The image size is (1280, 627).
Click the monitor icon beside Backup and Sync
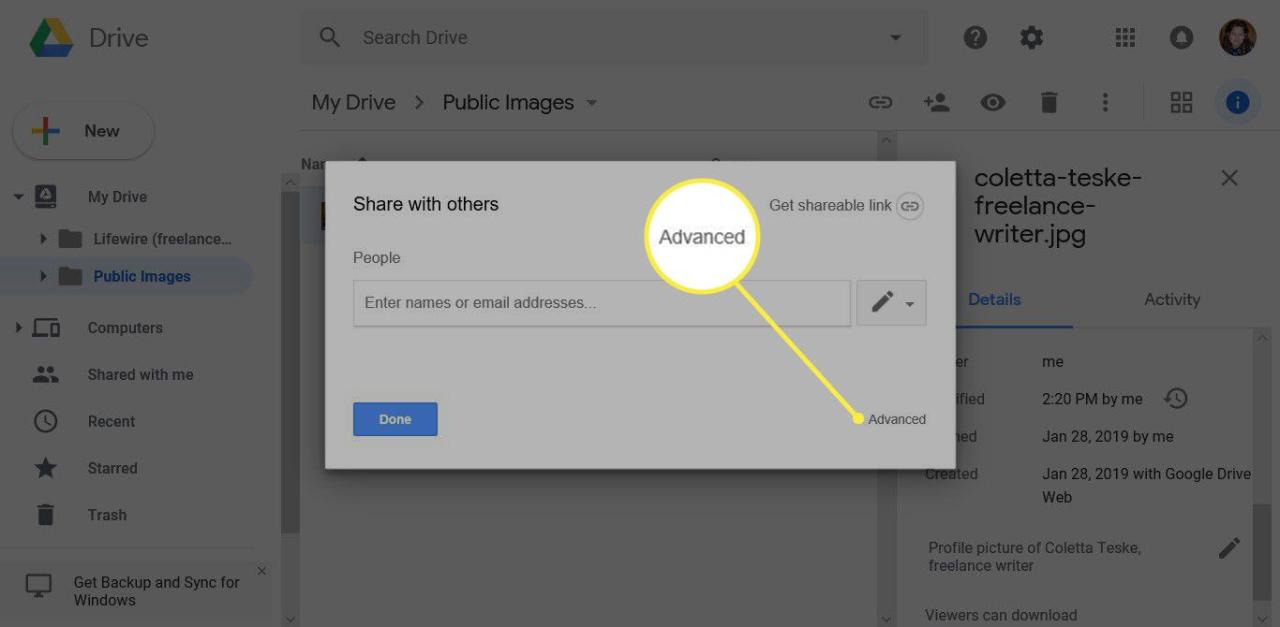38,586
